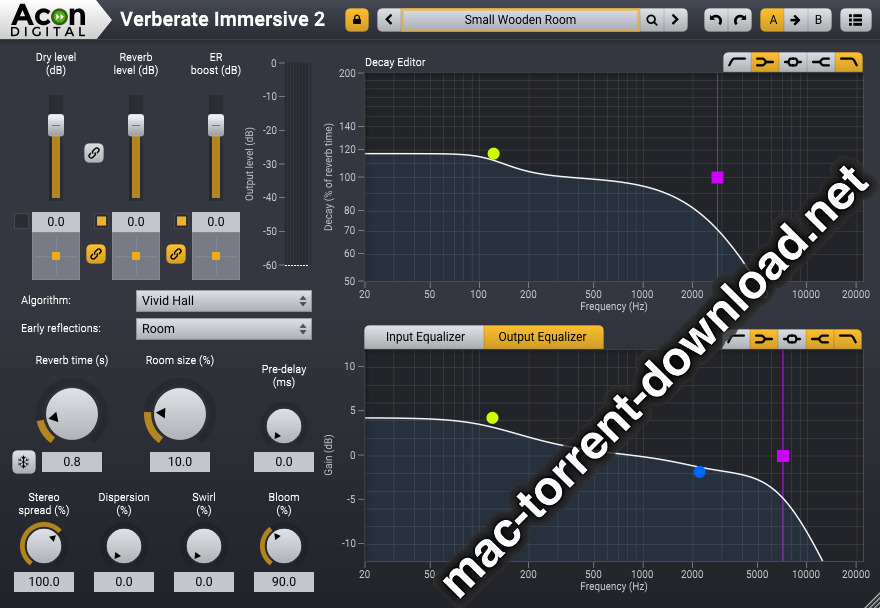Click the undo arrow
The image size is (880, 608).
[715, 20]
